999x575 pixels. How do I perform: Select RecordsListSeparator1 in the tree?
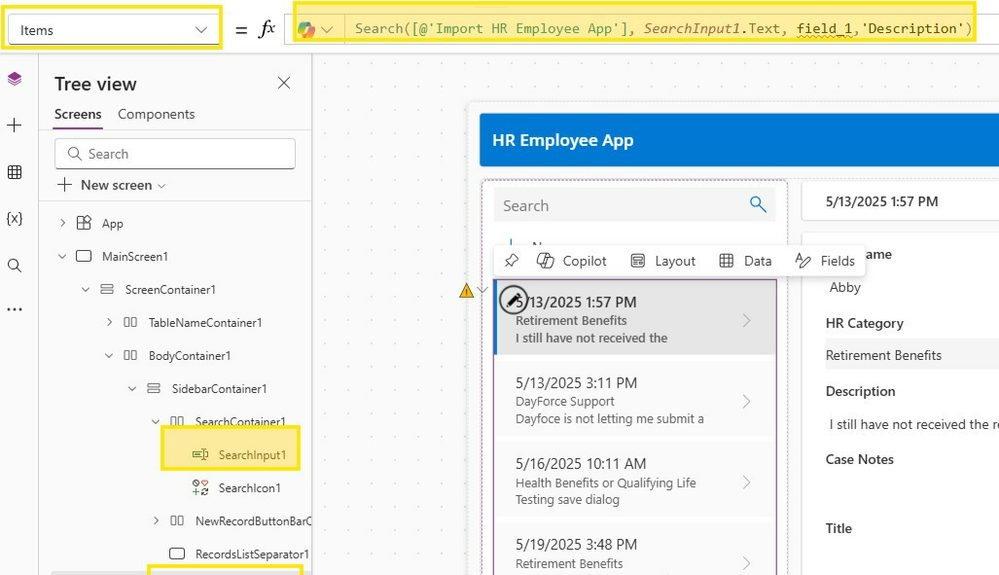click(x=252, y=555)
